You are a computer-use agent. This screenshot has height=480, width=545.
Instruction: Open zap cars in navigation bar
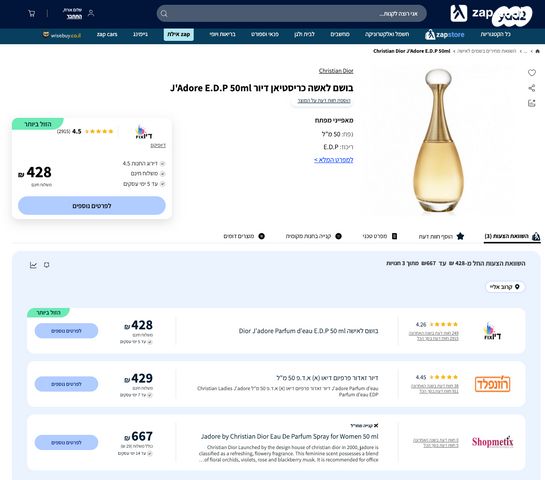107,34
